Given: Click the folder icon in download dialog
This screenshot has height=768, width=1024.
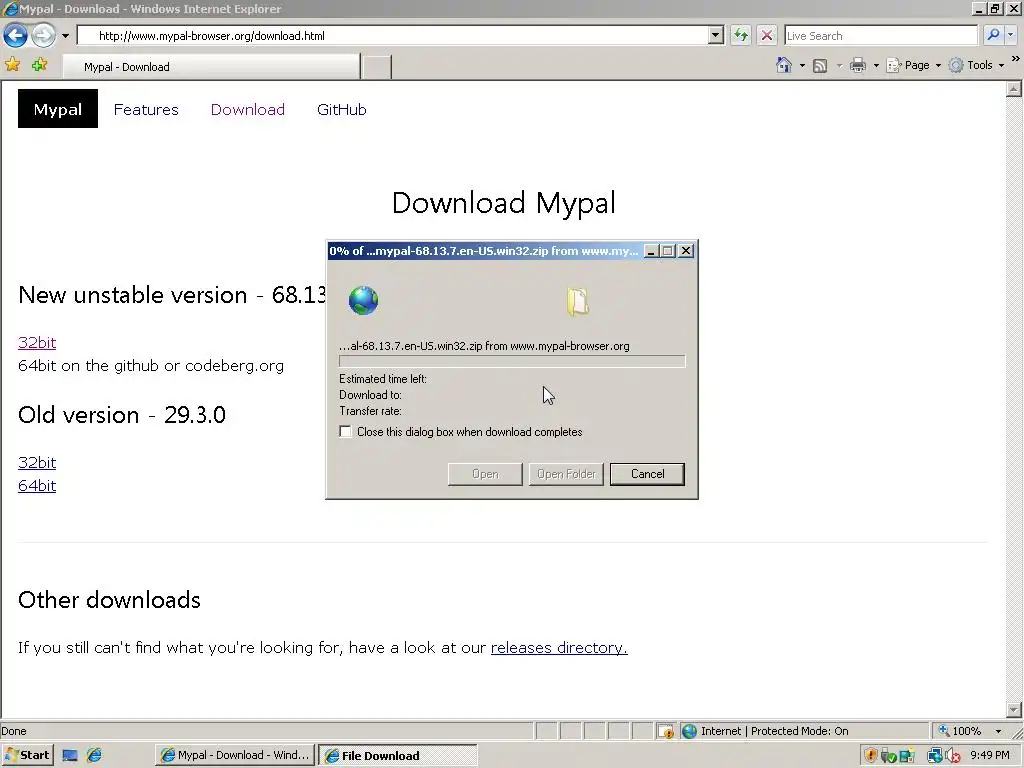Looking at the screenshot, I should 577,302.
